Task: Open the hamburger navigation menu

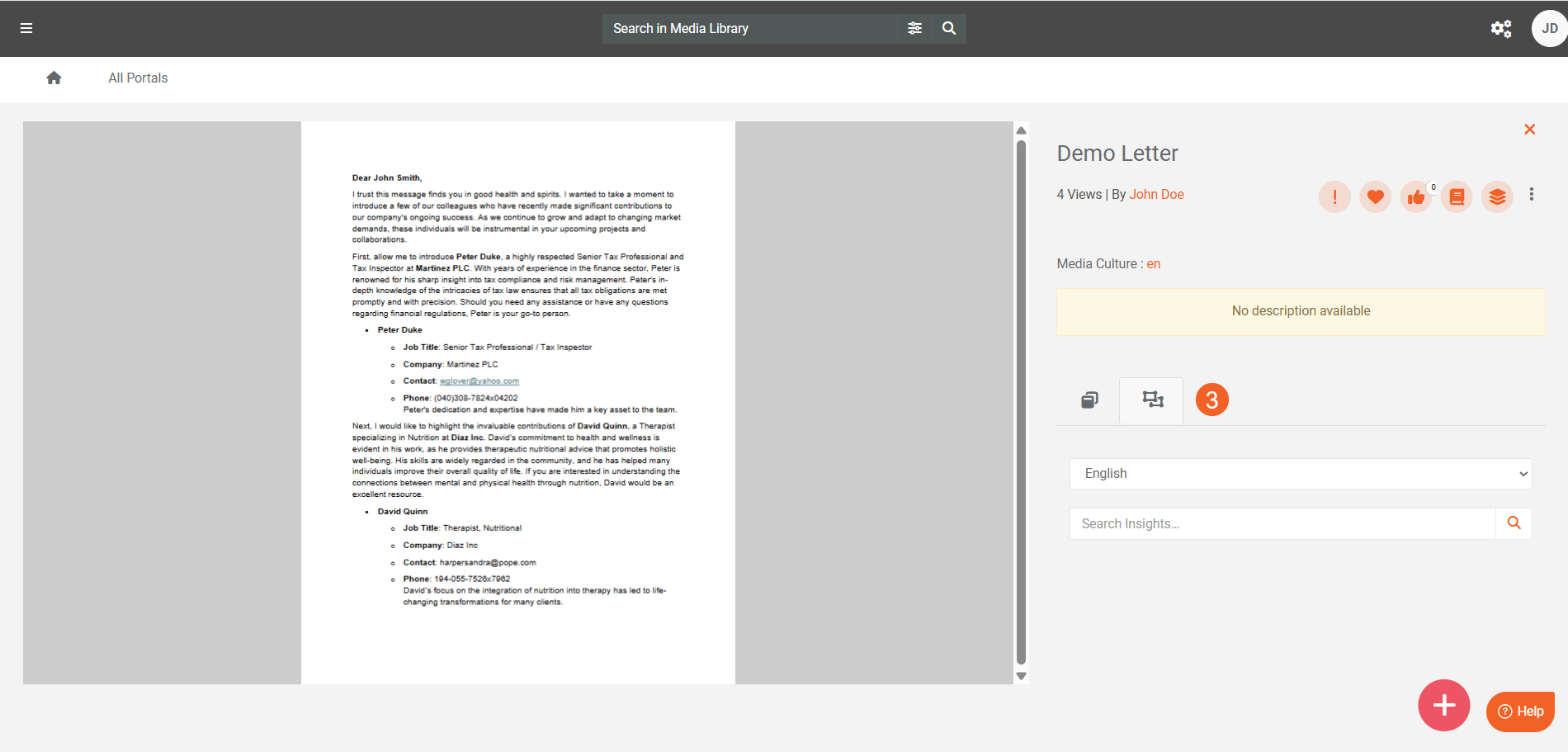Action: 26,28
